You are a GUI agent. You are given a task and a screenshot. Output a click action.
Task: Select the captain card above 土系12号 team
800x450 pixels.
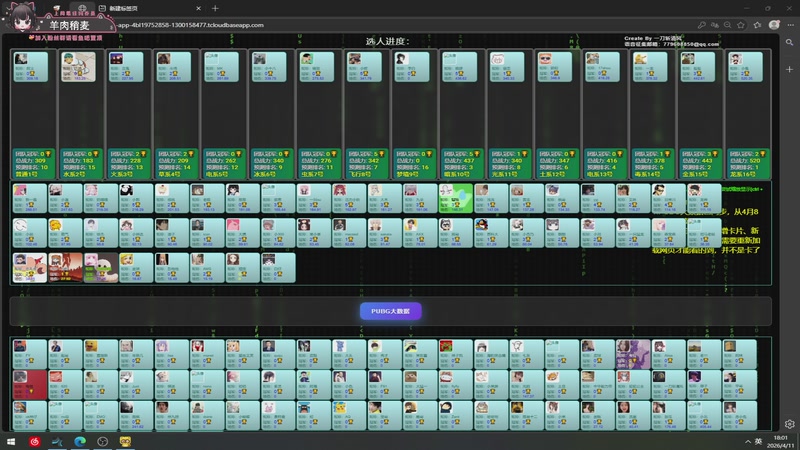pyautogui.click(x=555, y=66)
